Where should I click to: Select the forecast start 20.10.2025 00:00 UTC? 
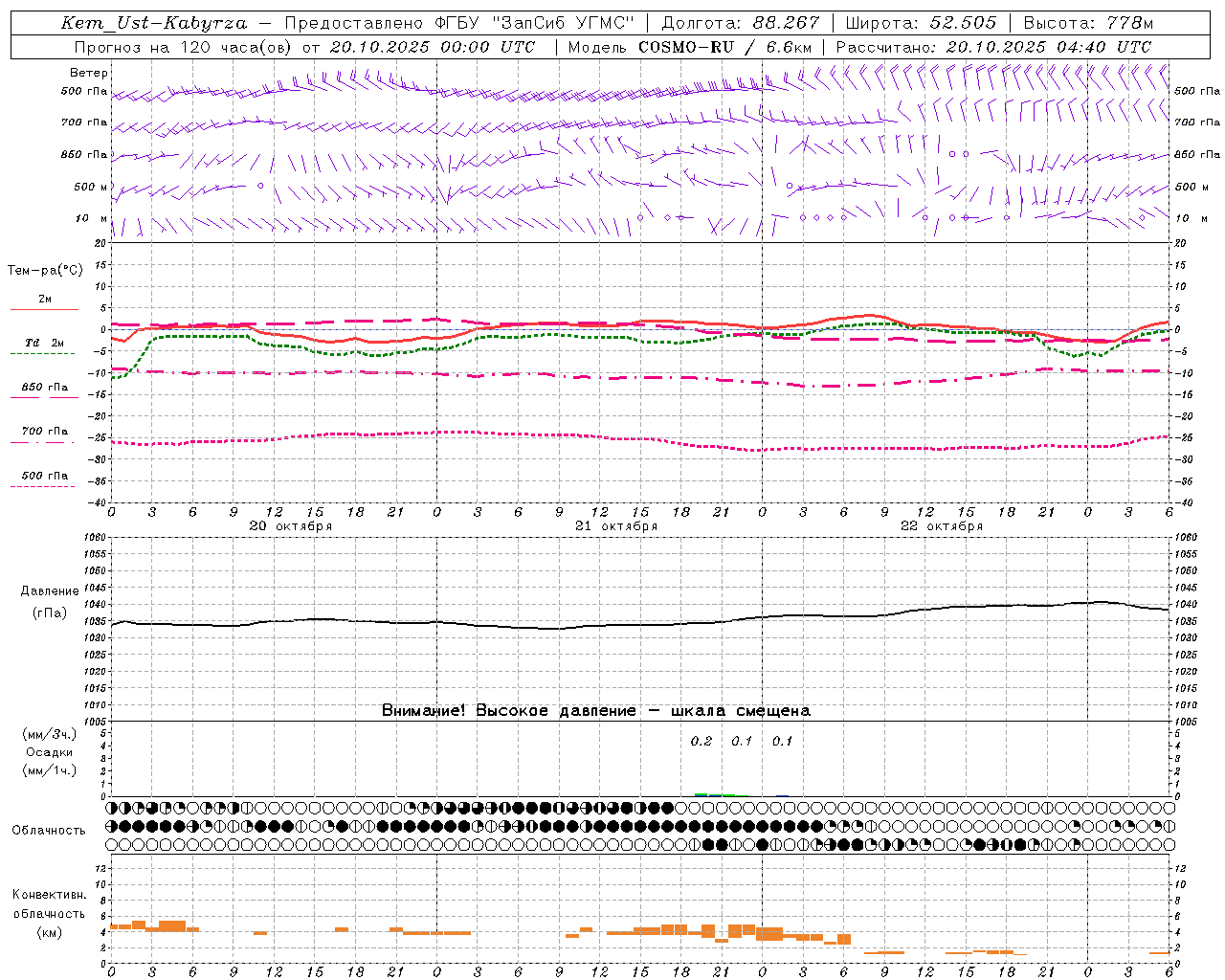pyautogui.click(x=433, y=47)
